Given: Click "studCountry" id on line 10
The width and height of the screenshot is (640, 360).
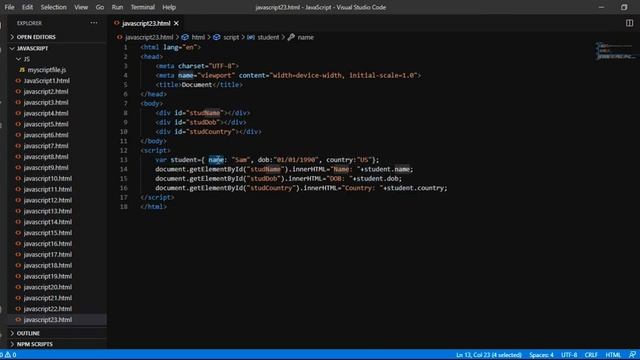Looking at the screenshot, I should tap(210, 132).
